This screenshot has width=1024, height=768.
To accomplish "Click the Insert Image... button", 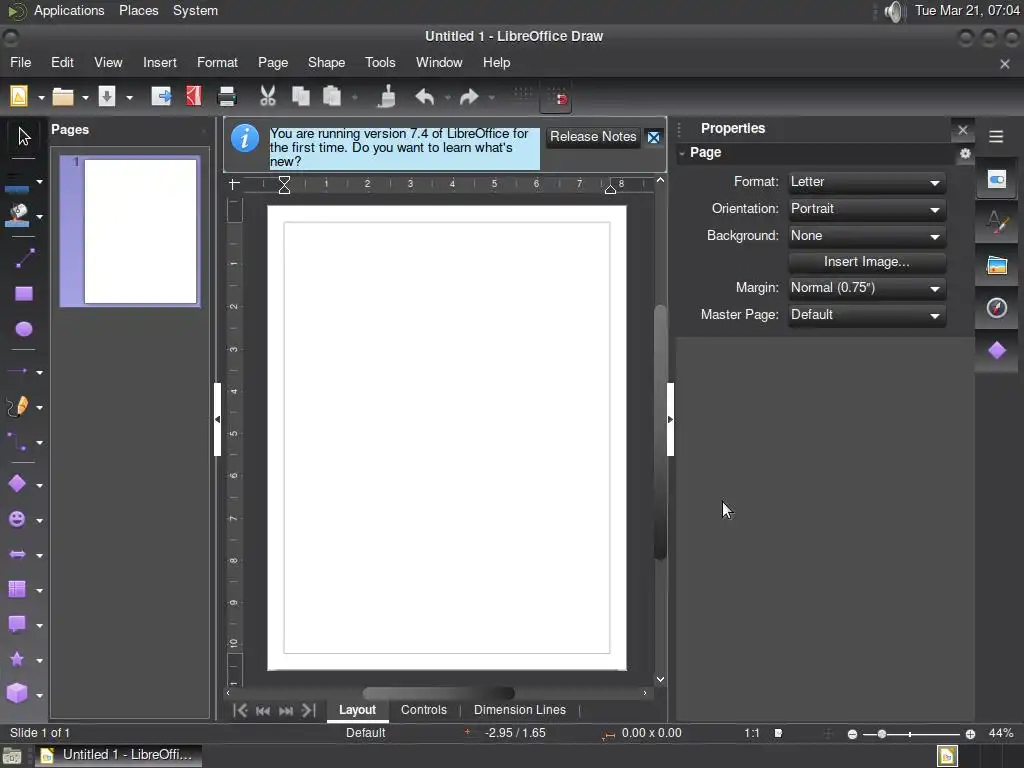I will click(x=867, y=262).
